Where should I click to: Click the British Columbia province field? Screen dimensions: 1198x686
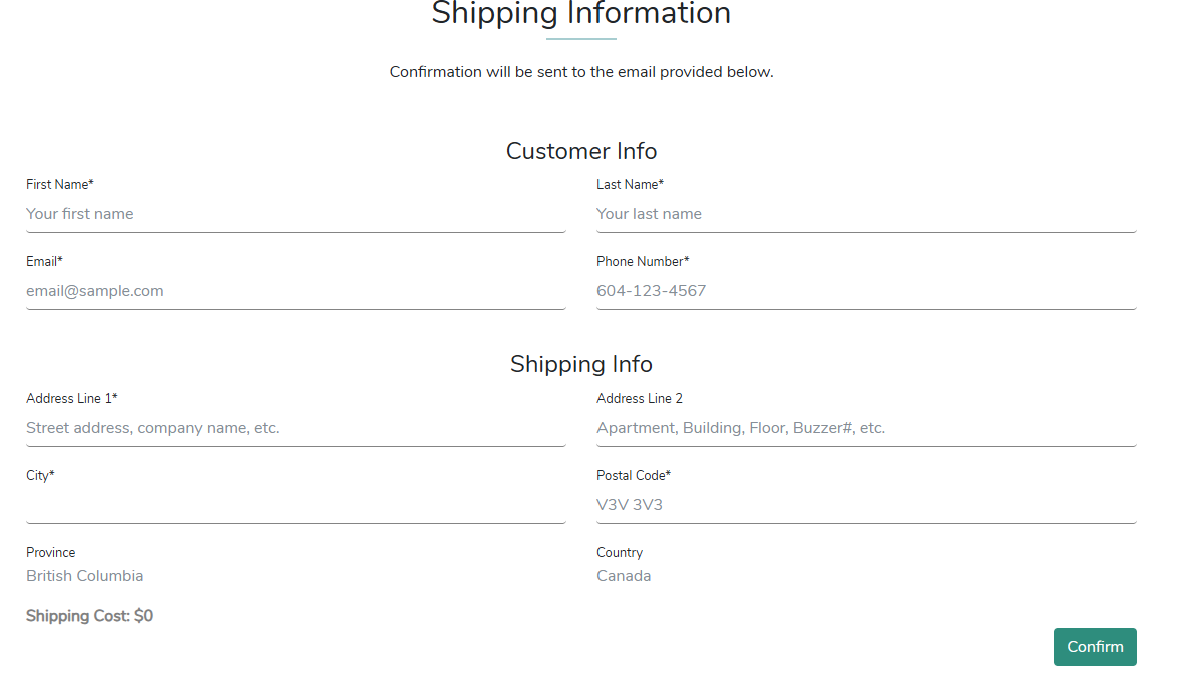point(85,576)
